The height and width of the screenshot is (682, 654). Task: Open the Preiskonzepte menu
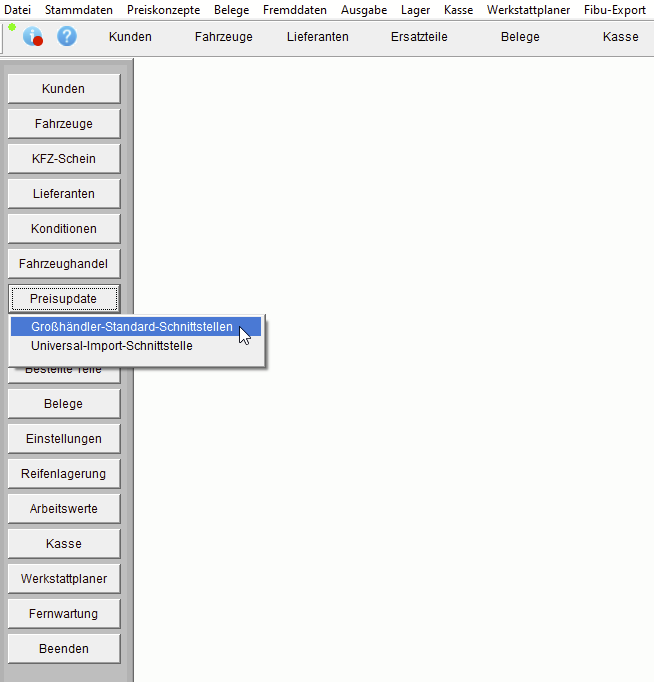[x=164, y=10]
